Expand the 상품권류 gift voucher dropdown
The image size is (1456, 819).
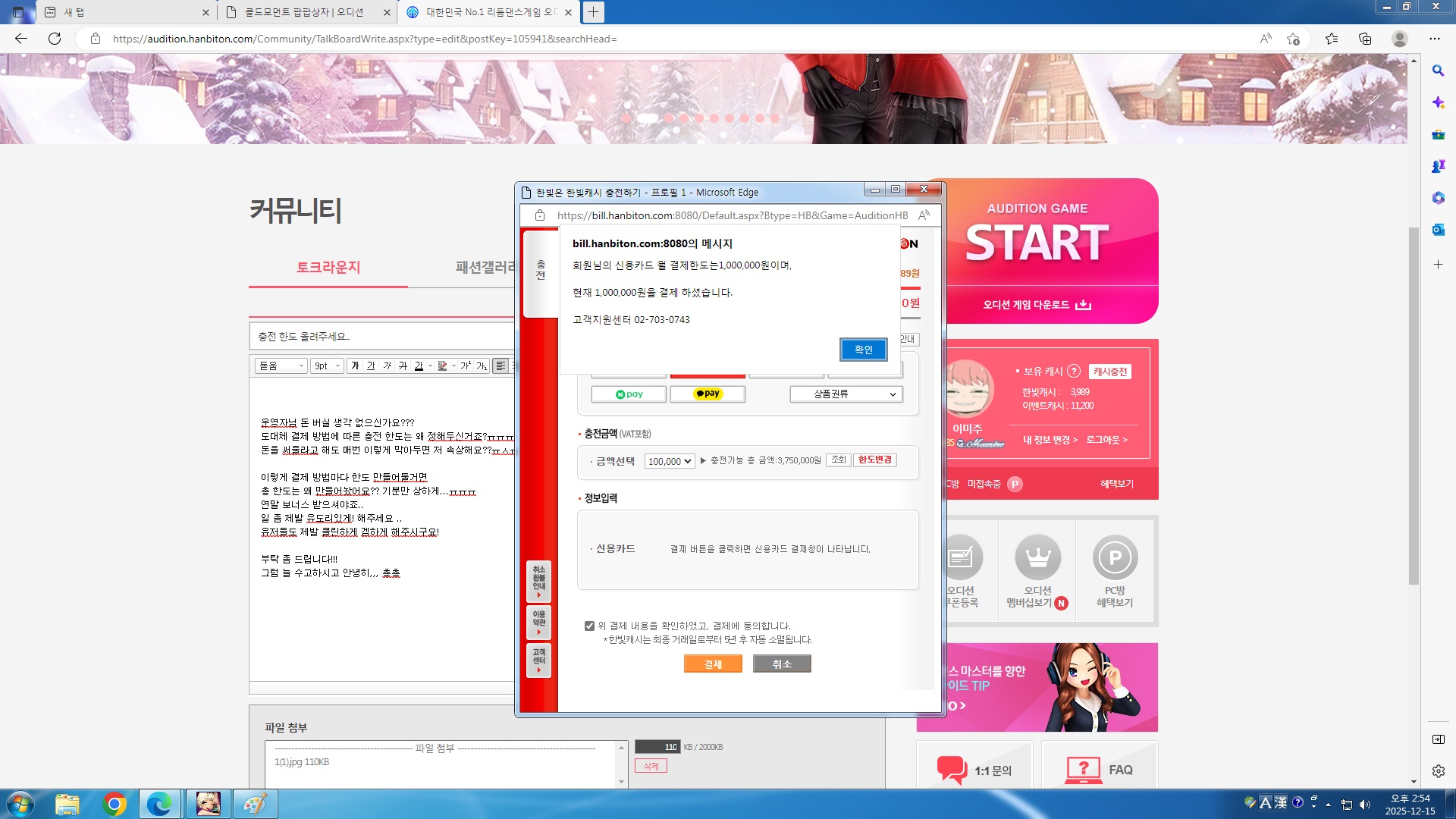pos(846,394)
